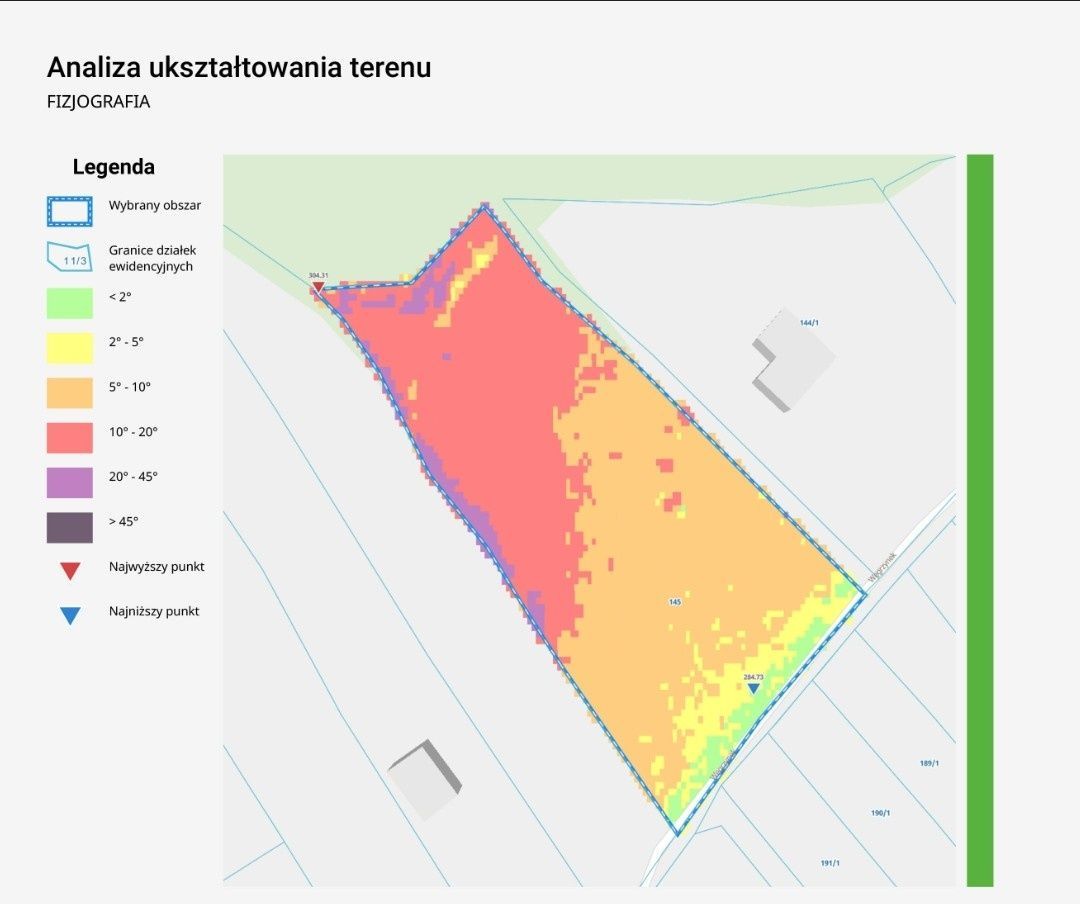The width and height of the screenshot is (1080, 904).
Task: Click the 284.73 lowest point marker on map
Action: tap(753, 688)
